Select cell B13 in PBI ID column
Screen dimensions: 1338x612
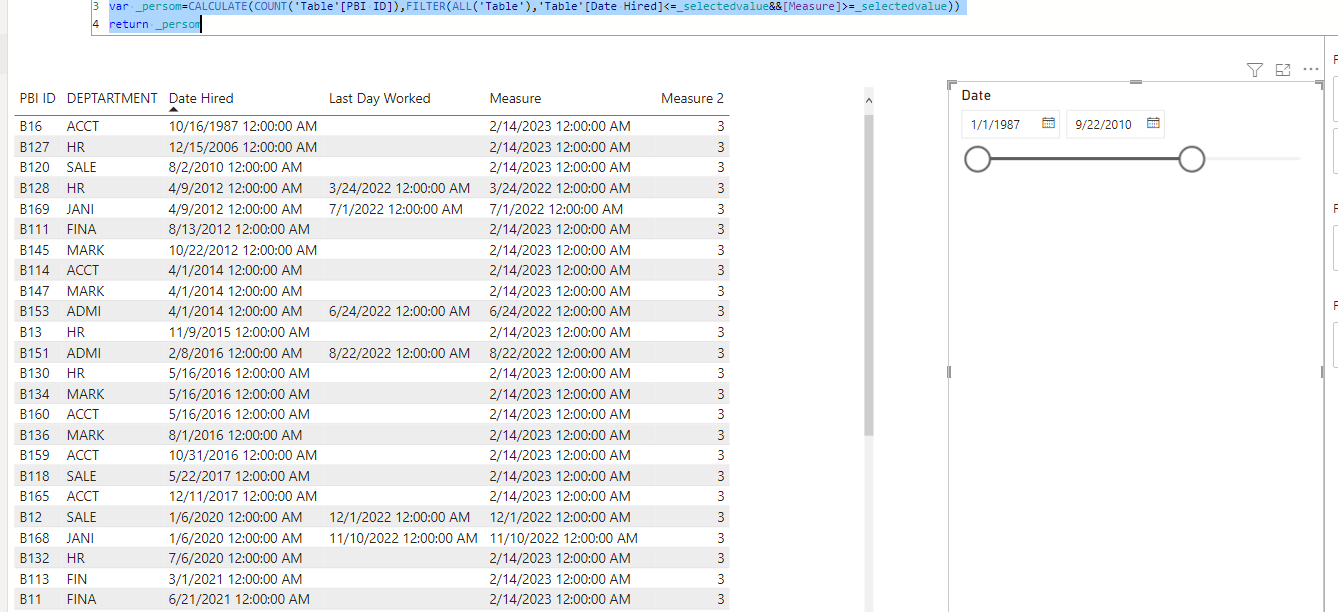[31, 332]
